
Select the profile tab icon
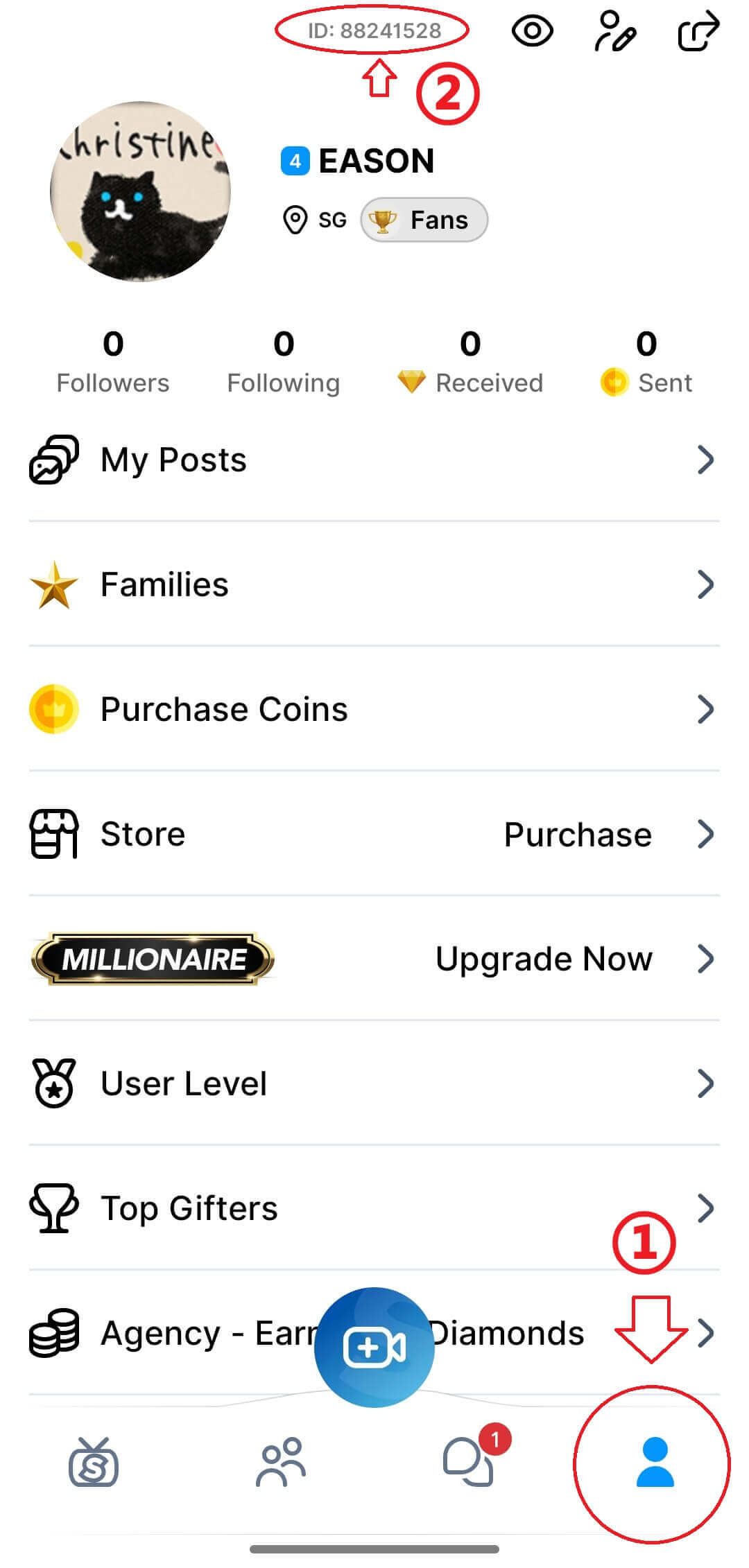pyautogui.click(x=655, y=1463)
